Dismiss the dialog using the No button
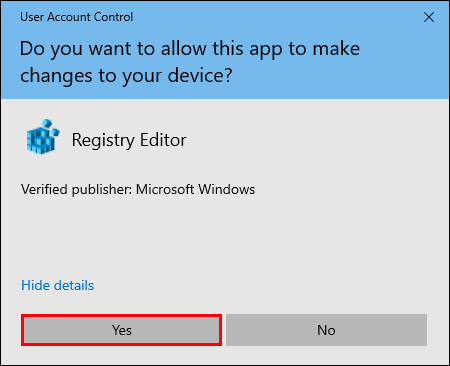This screenshot has width=450, height=366. click(326, 330)
